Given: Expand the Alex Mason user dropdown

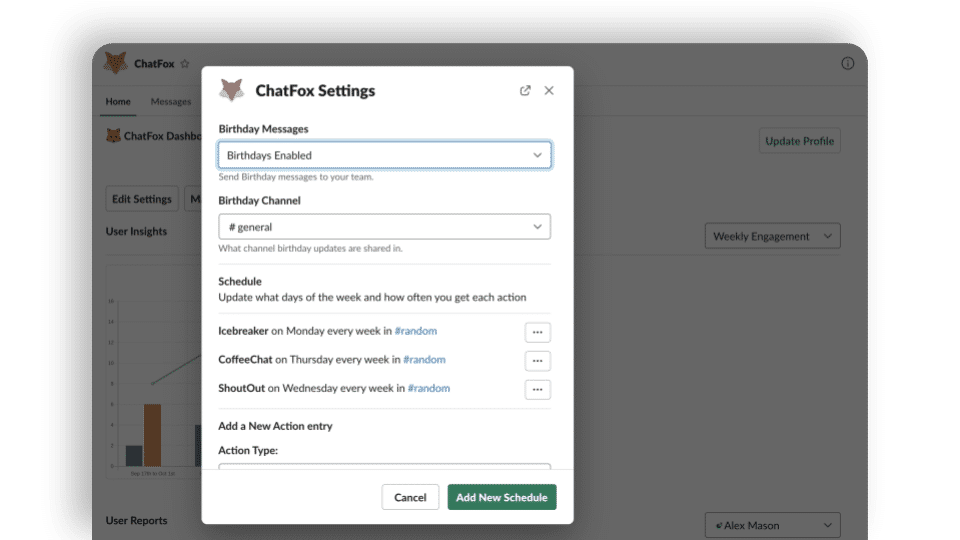Looking at the screenshot, I should pyautogui.click(x=772, y=526).
